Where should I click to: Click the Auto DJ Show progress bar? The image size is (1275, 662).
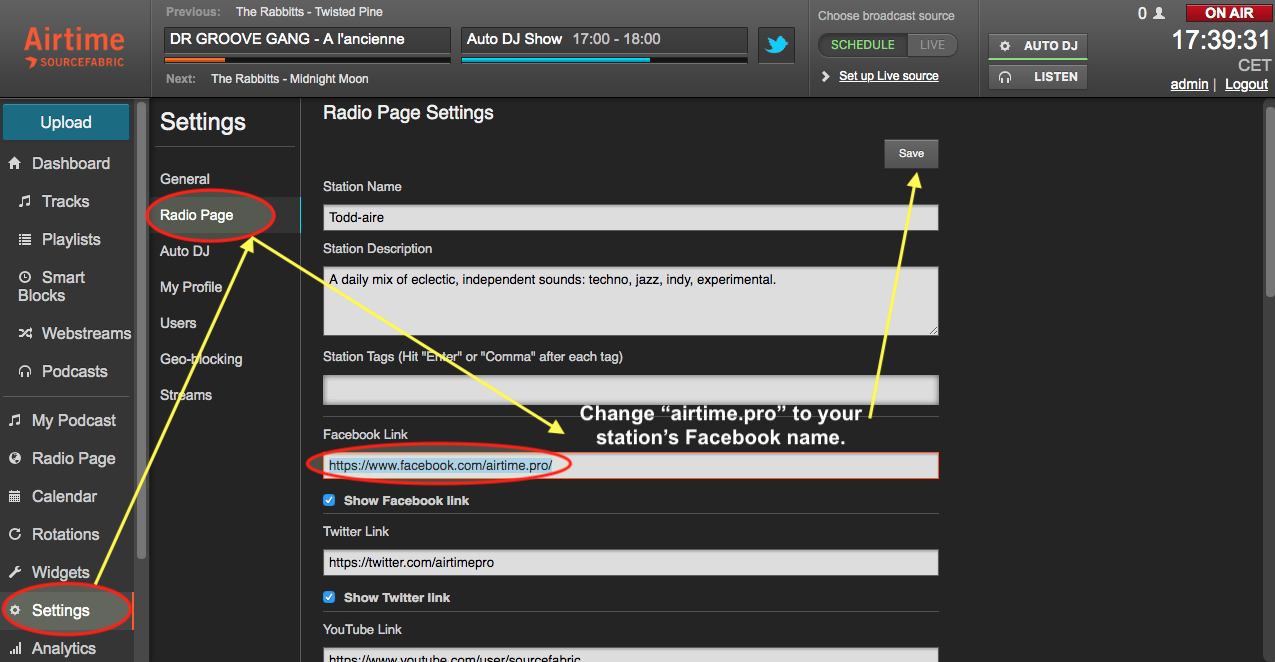pos(604,60)
